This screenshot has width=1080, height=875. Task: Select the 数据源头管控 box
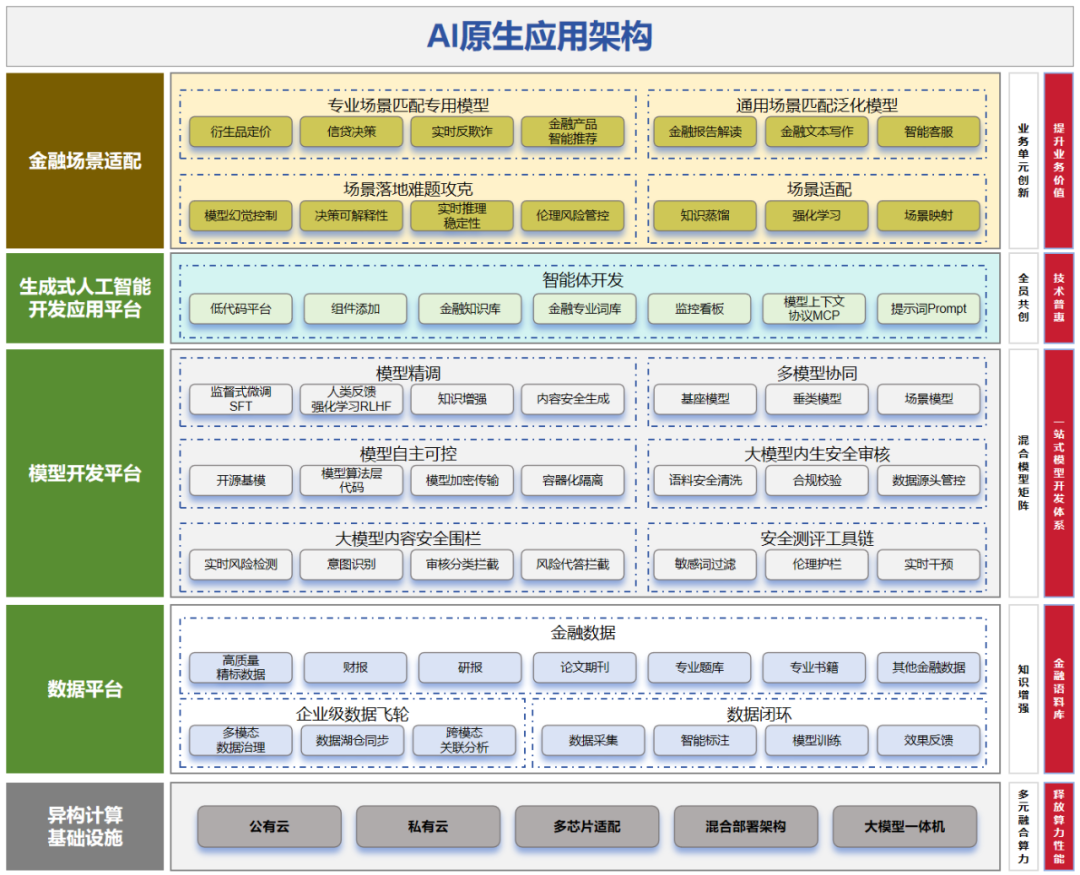click(x=928, y=480)
